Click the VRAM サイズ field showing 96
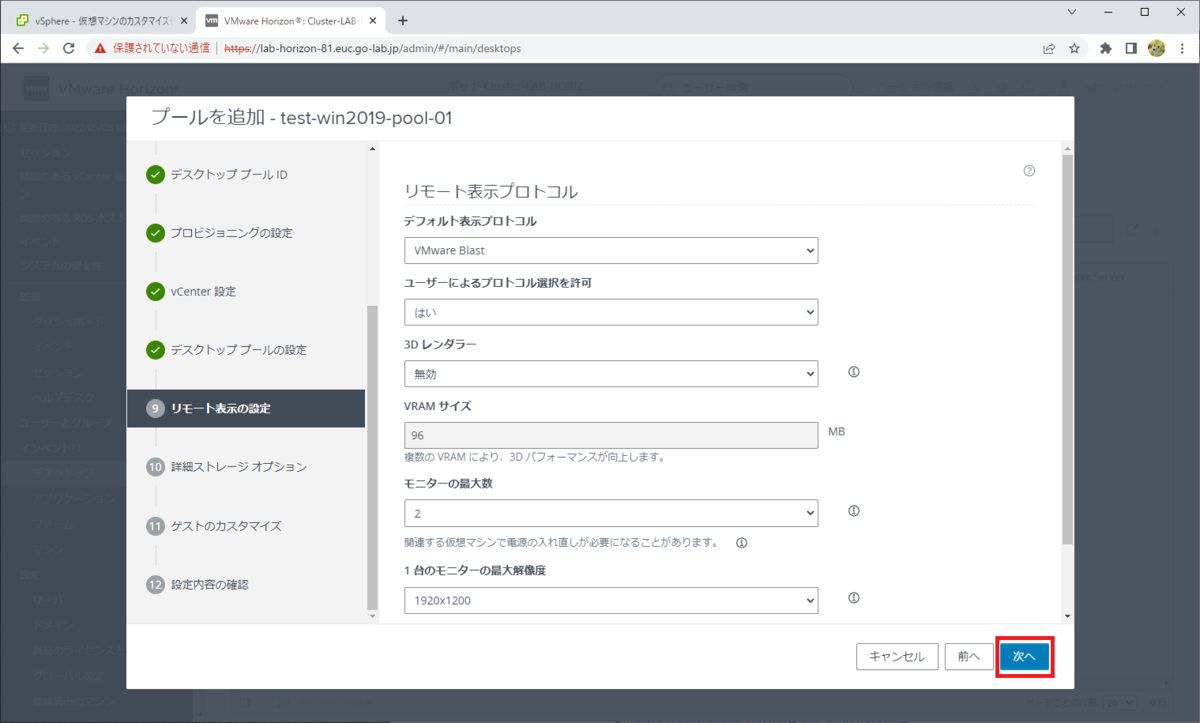Viewport: 1200px width, 723px height. pos(611,435)
